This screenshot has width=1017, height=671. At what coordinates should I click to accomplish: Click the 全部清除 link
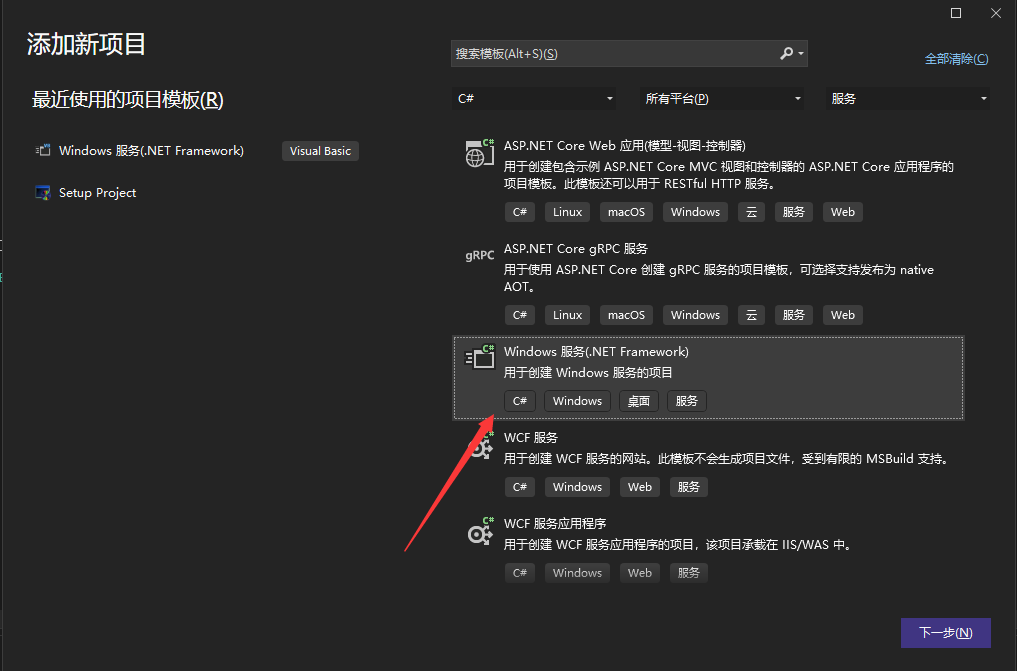pos(956,59)
